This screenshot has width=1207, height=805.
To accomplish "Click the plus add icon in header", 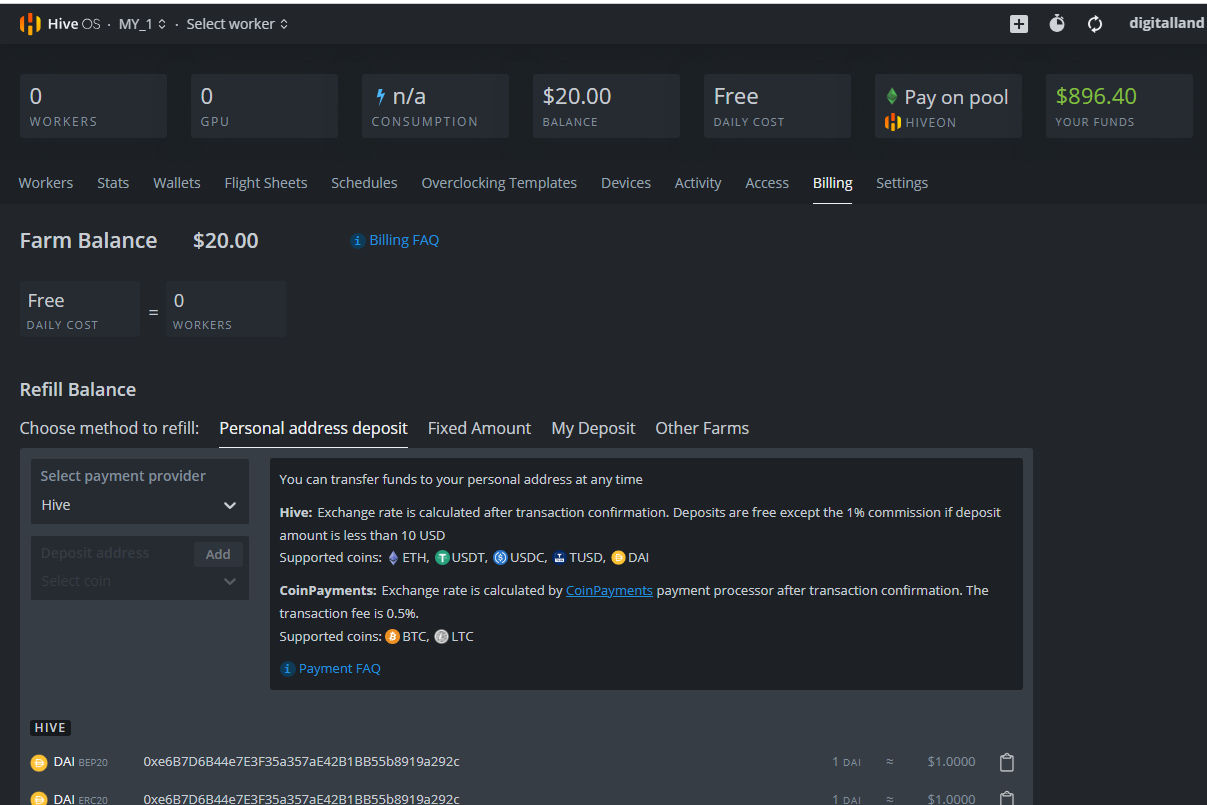I will pos(1018,24).
